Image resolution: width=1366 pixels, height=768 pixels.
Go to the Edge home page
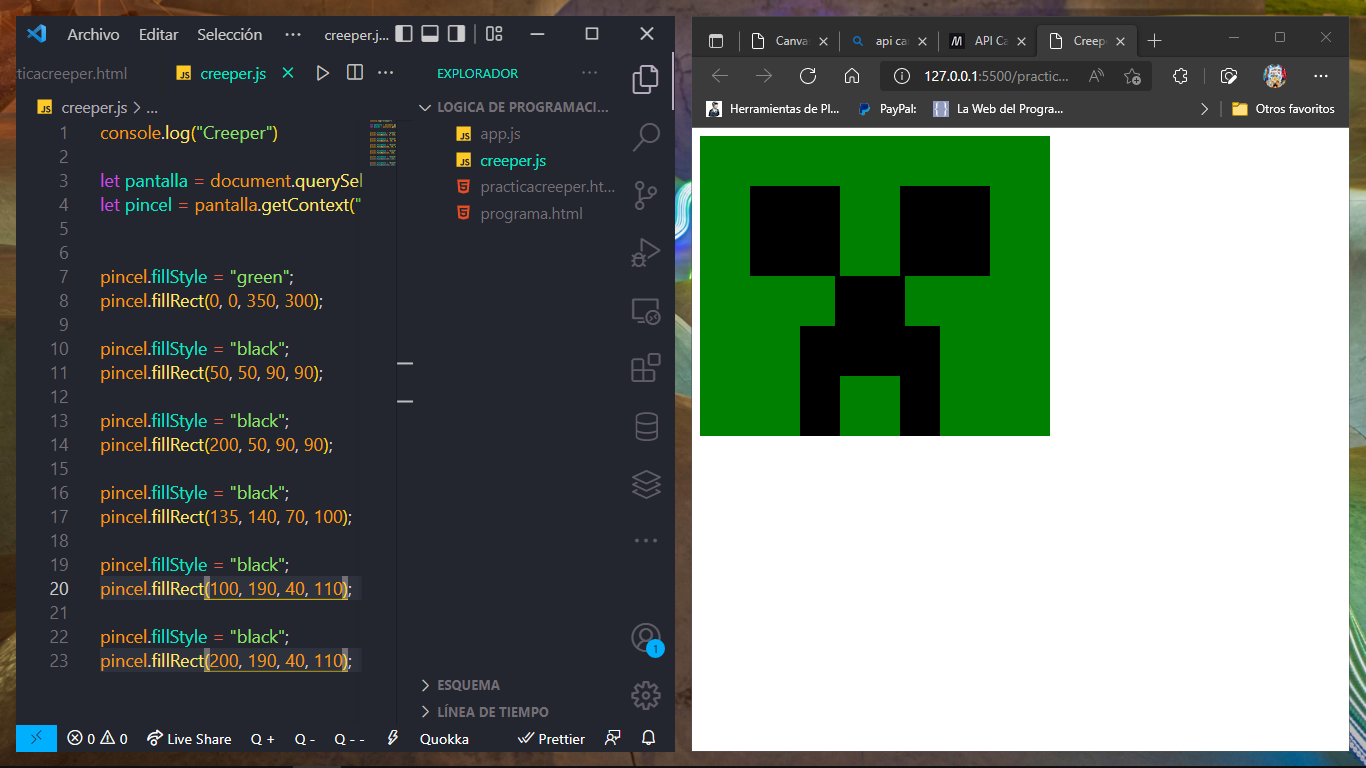coord(852,76)
